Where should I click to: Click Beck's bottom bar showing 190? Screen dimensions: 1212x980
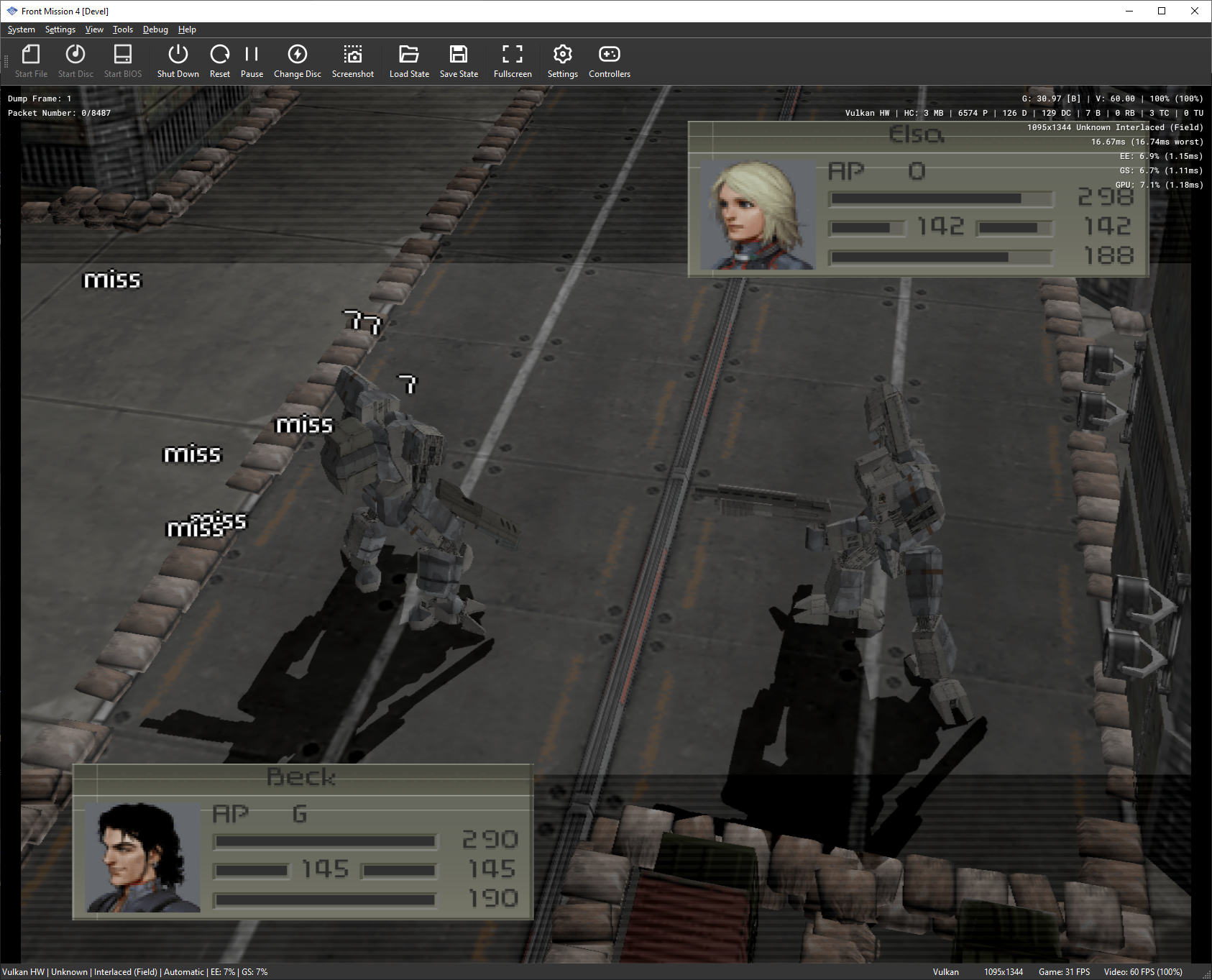point(325,900)
